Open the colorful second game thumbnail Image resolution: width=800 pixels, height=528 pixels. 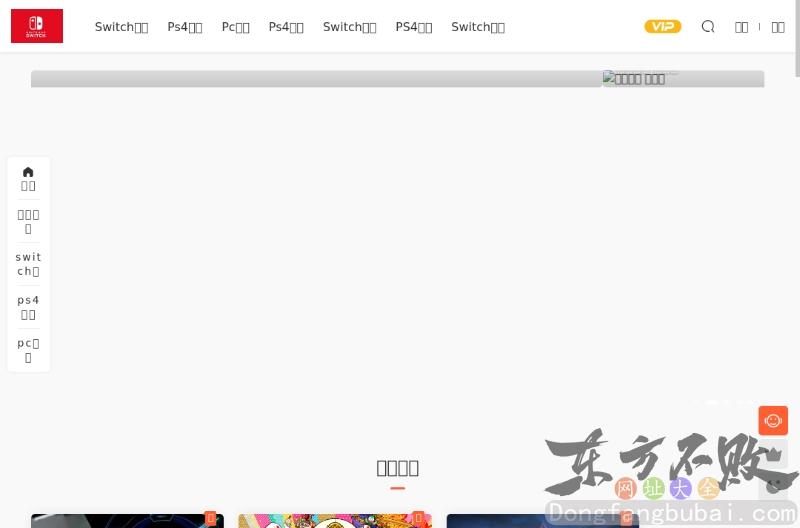point(330,521)
